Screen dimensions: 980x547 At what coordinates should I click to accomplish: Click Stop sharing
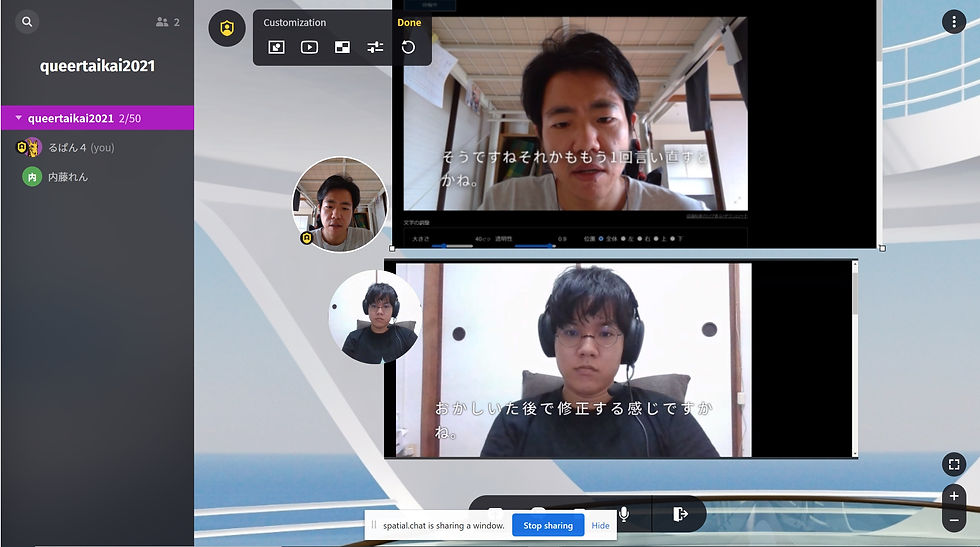[x=548, y=525]
